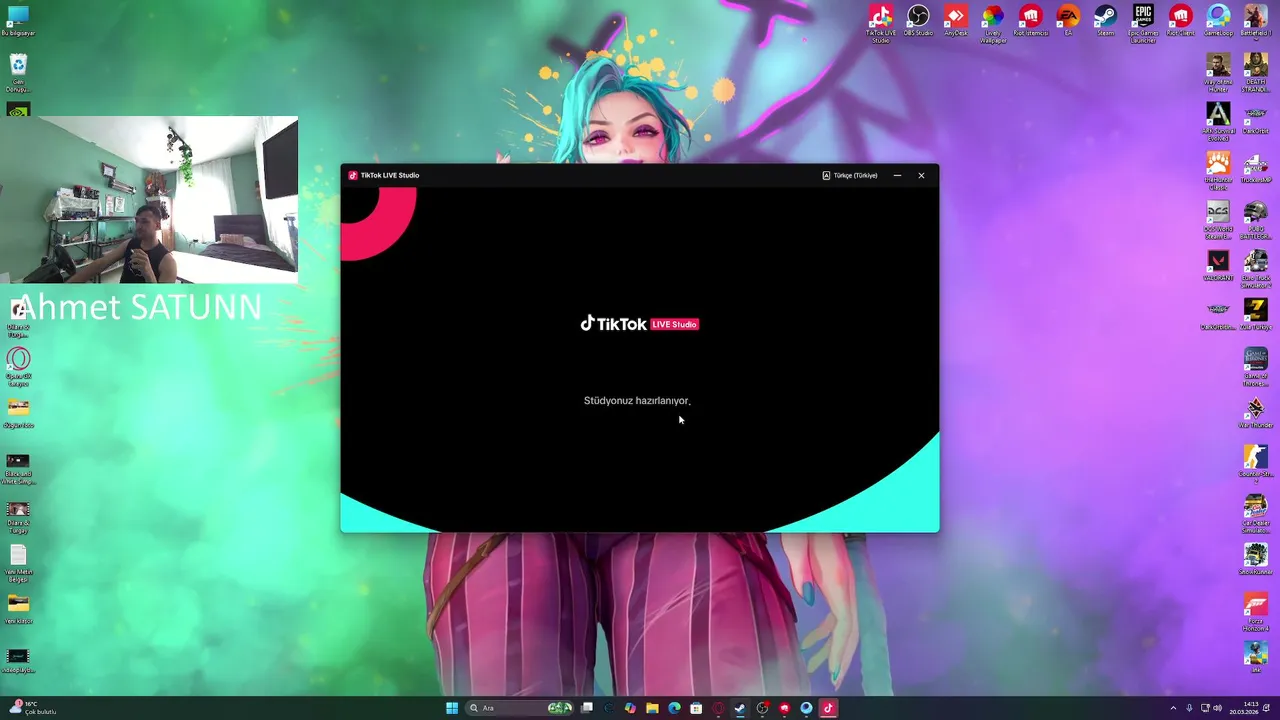
Task: Select the Bu bilgisayar desktop icon
Action: 18,20
